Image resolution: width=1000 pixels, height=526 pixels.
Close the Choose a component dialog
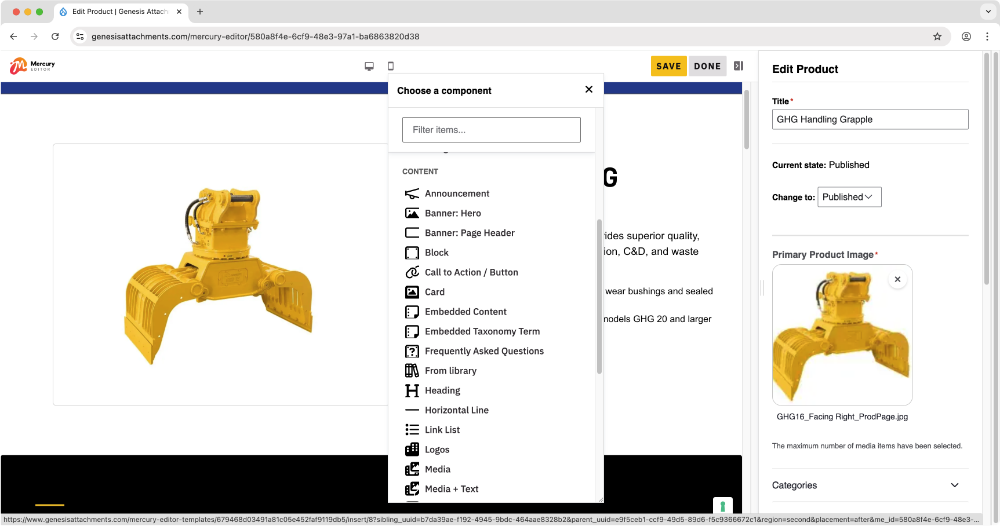(589, 90)
